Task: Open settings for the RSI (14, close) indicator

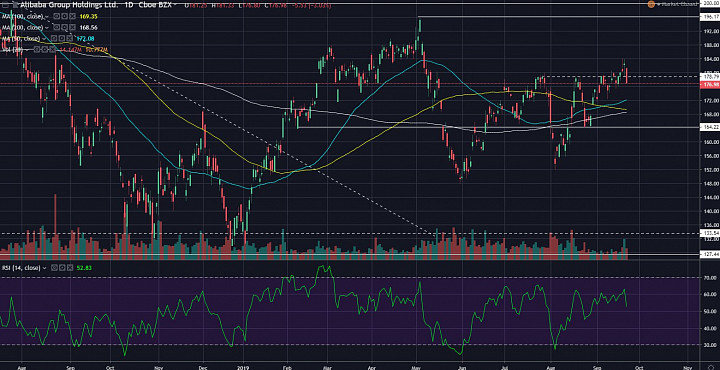Action: [x=62, y=268]
